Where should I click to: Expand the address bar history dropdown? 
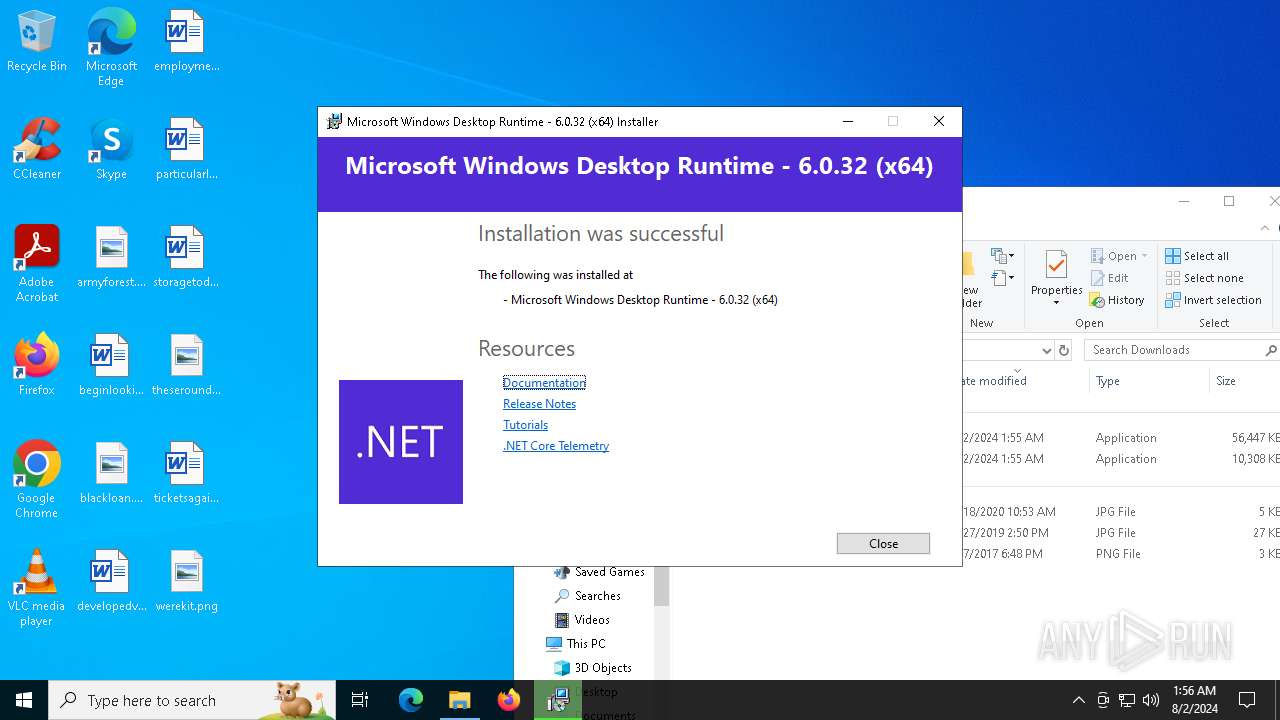click(1047, 350)
